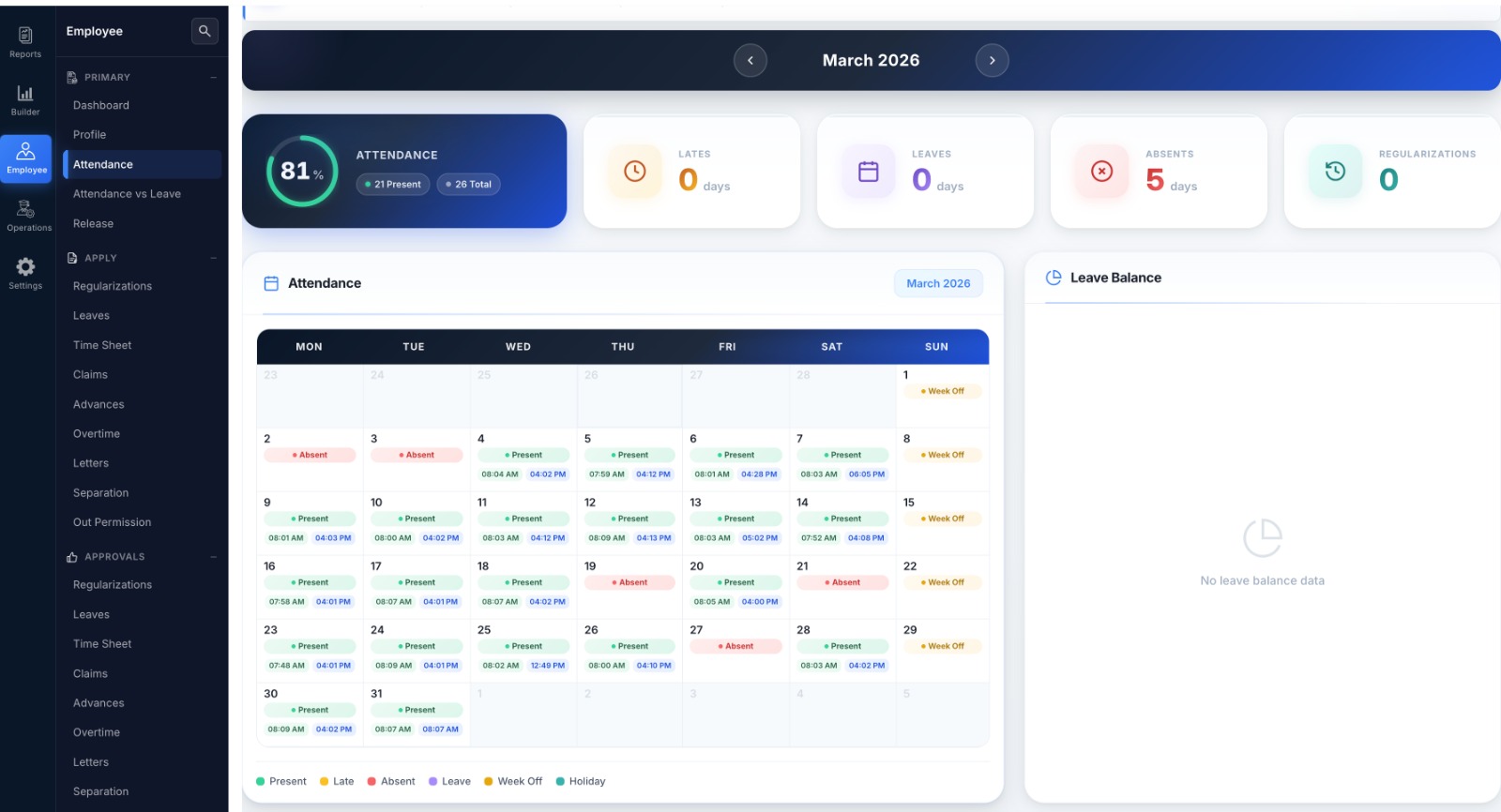Open Release in the sidebar
The image size is (1501, 812).
(x=93, y=224)
